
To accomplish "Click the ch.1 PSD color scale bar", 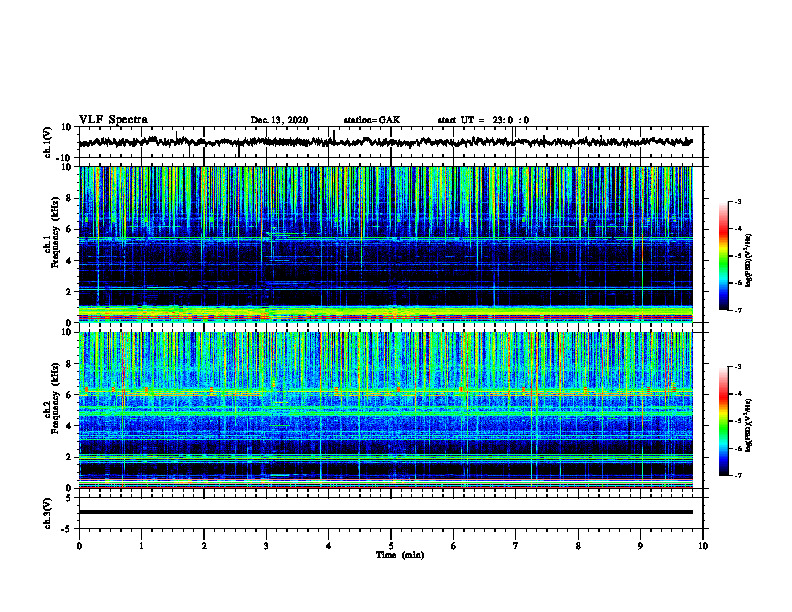I will [x=723, y=256].
